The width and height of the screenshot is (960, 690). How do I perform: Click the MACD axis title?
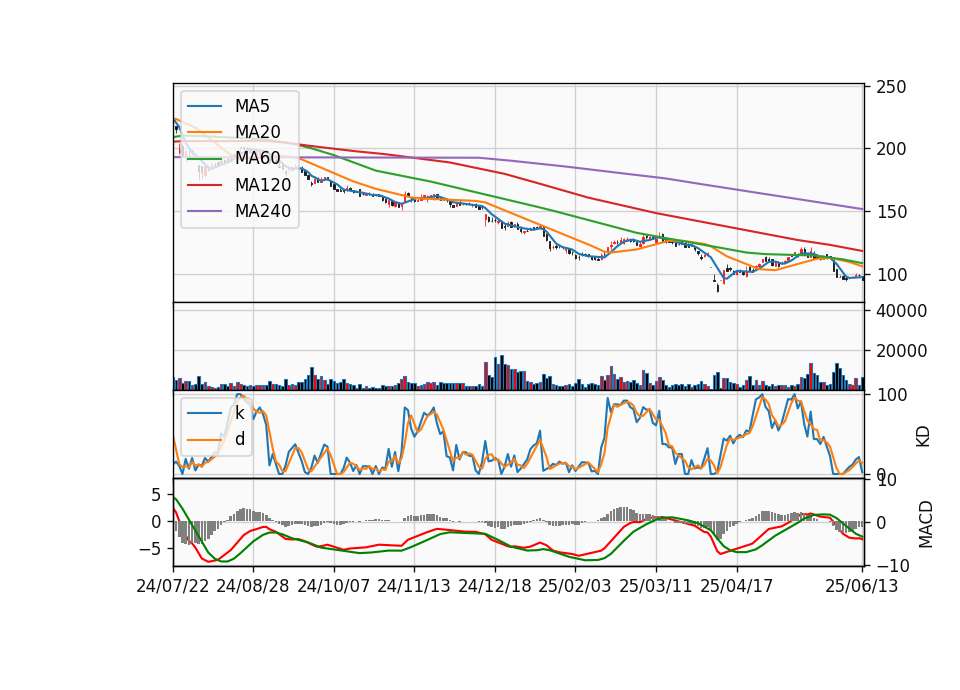click(925, 524)
